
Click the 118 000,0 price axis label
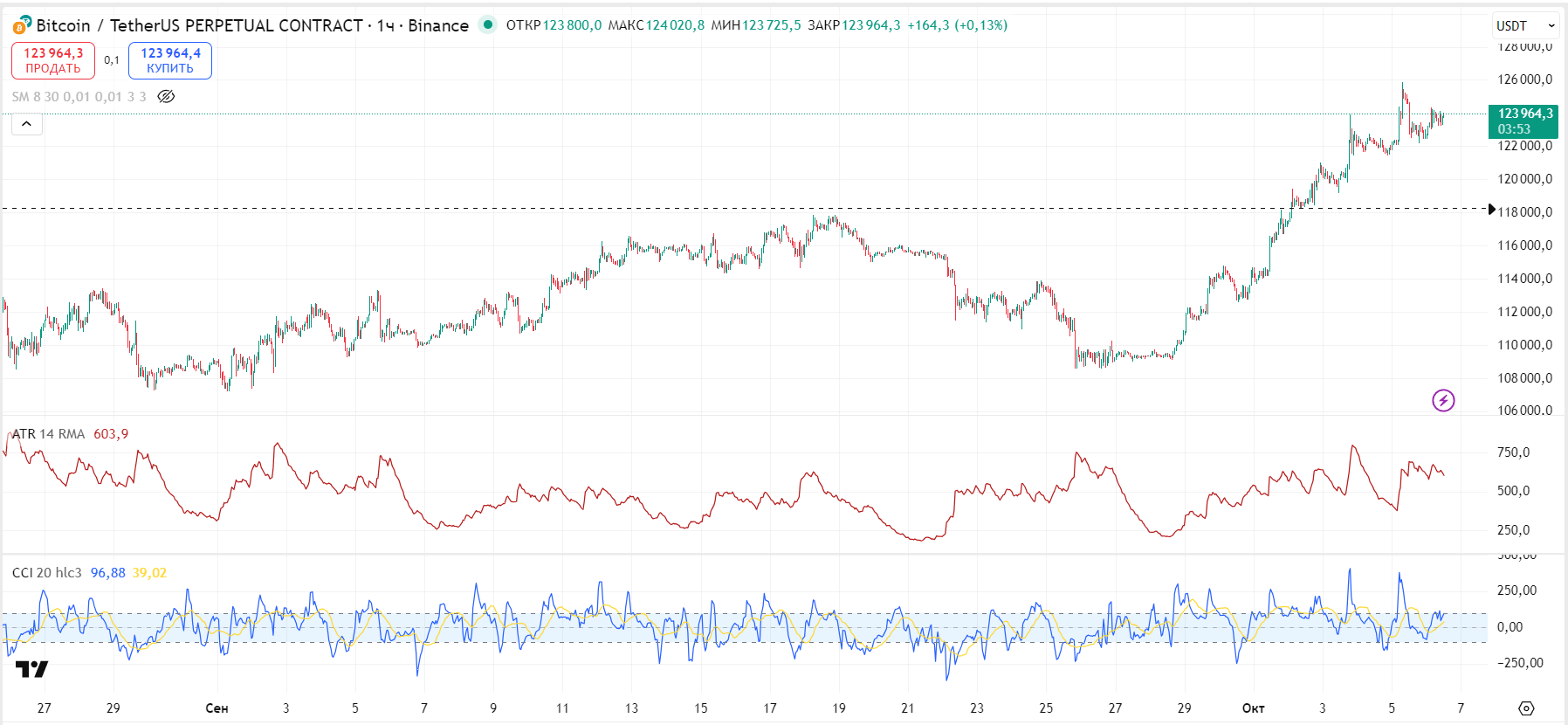tap(1525, 212)
